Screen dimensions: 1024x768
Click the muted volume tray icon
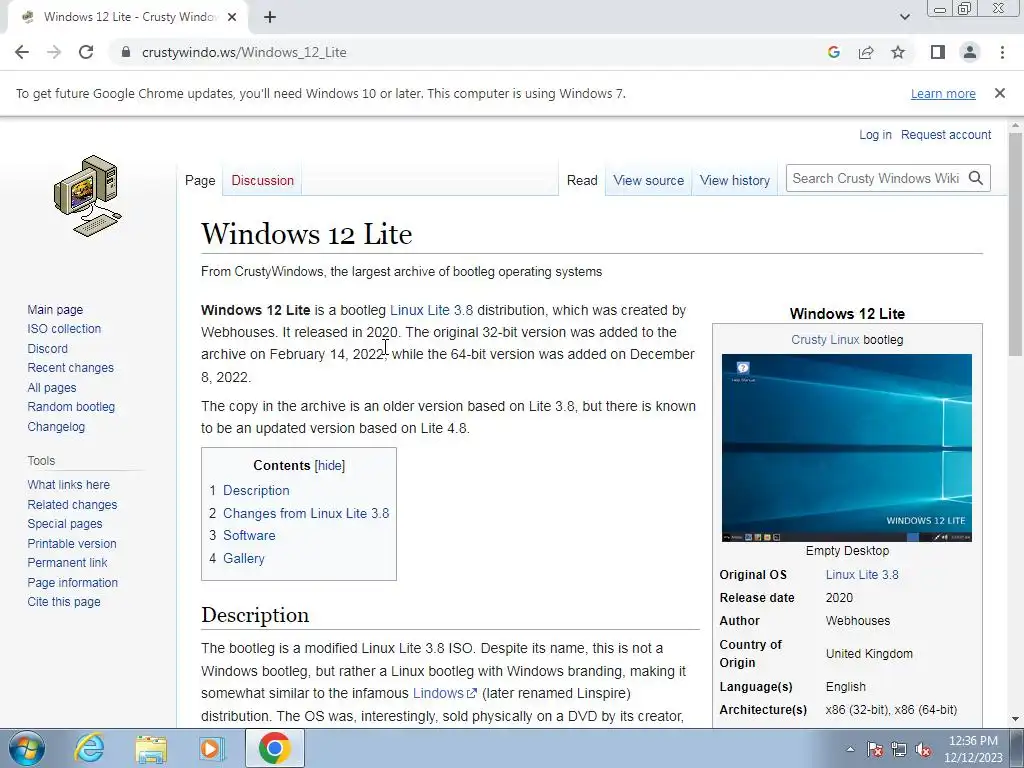[x=923, y=749]
